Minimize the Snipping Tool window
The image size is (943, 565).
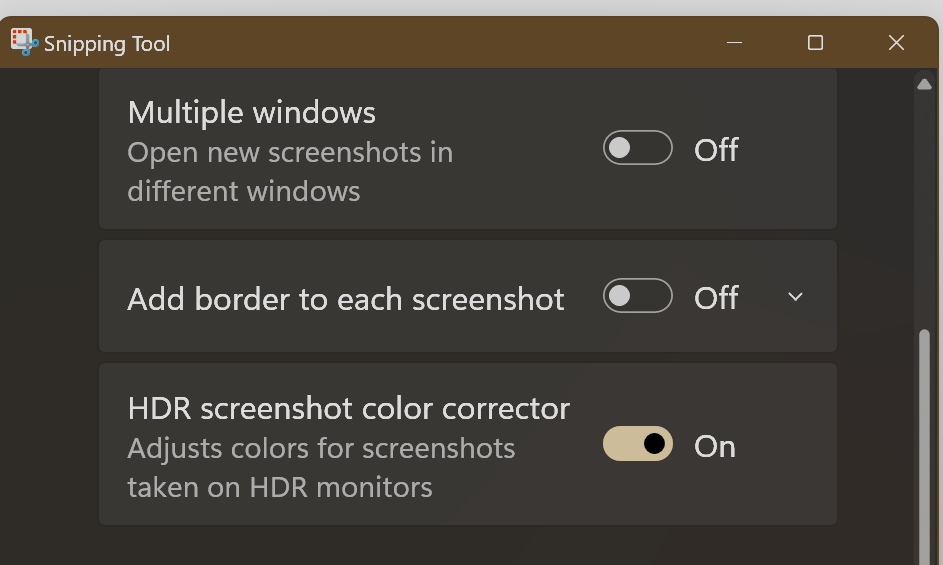pos(734,43)
